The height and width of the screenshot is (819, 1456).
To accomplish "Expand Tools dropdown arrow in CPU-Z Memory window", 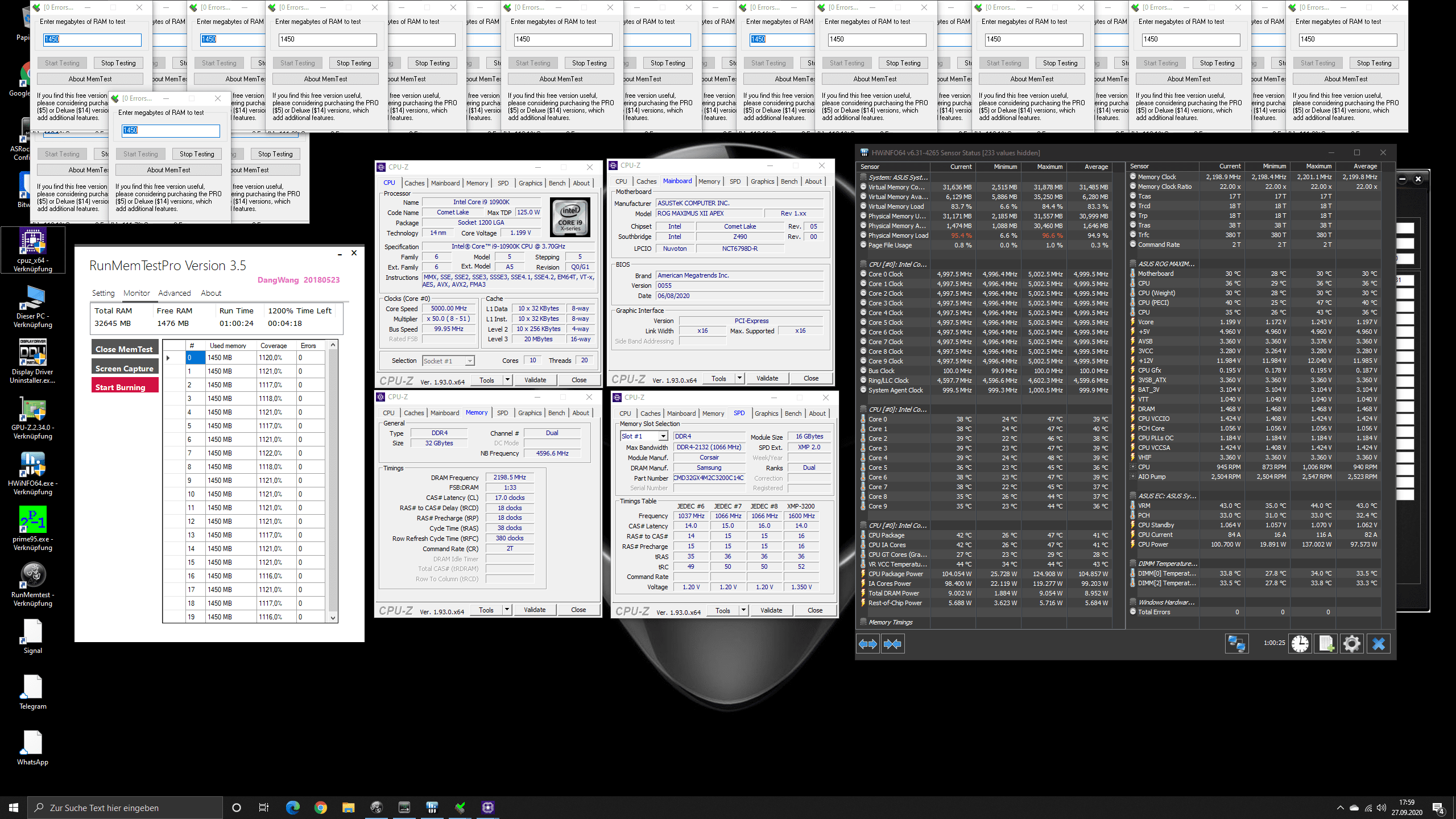I will point(507,610).
